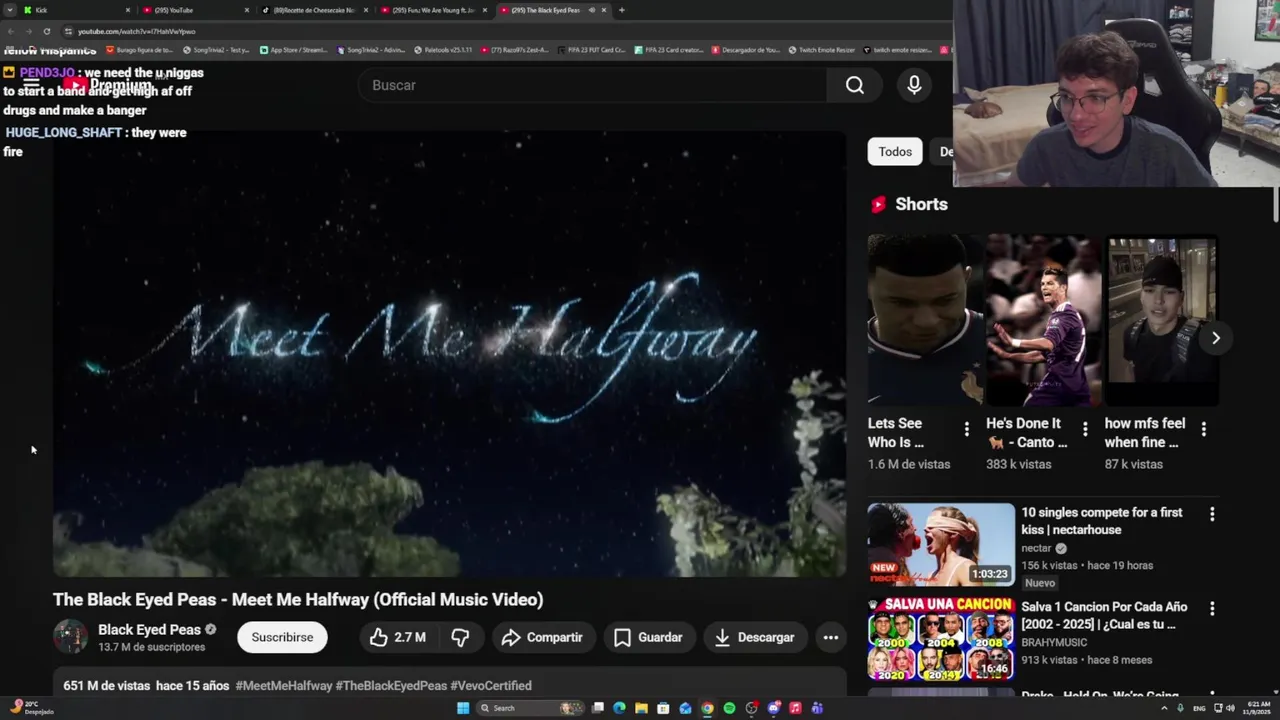
Task: Like the video using the thumbs-up 2.7 M button
Action: coord(398,637)
